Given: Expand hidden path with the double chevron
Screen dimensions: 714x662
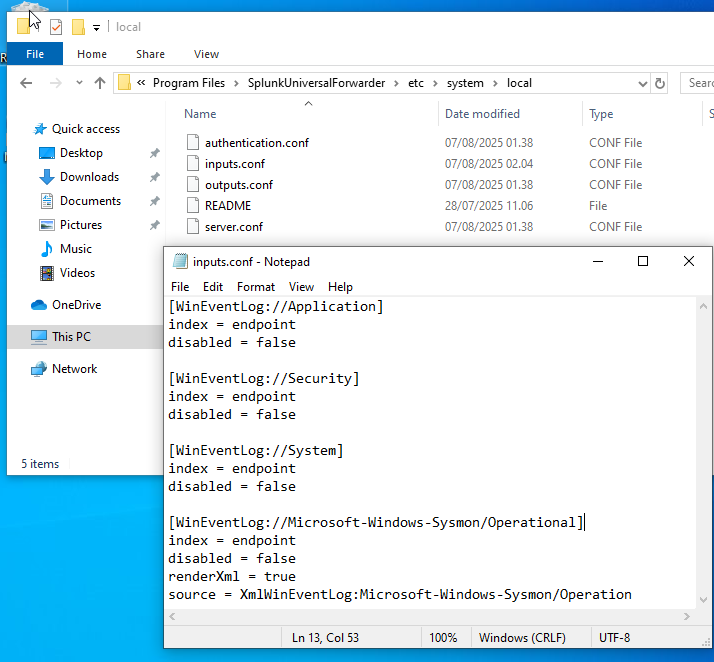Looking at the screenshot, I should [x=141, y=83].
